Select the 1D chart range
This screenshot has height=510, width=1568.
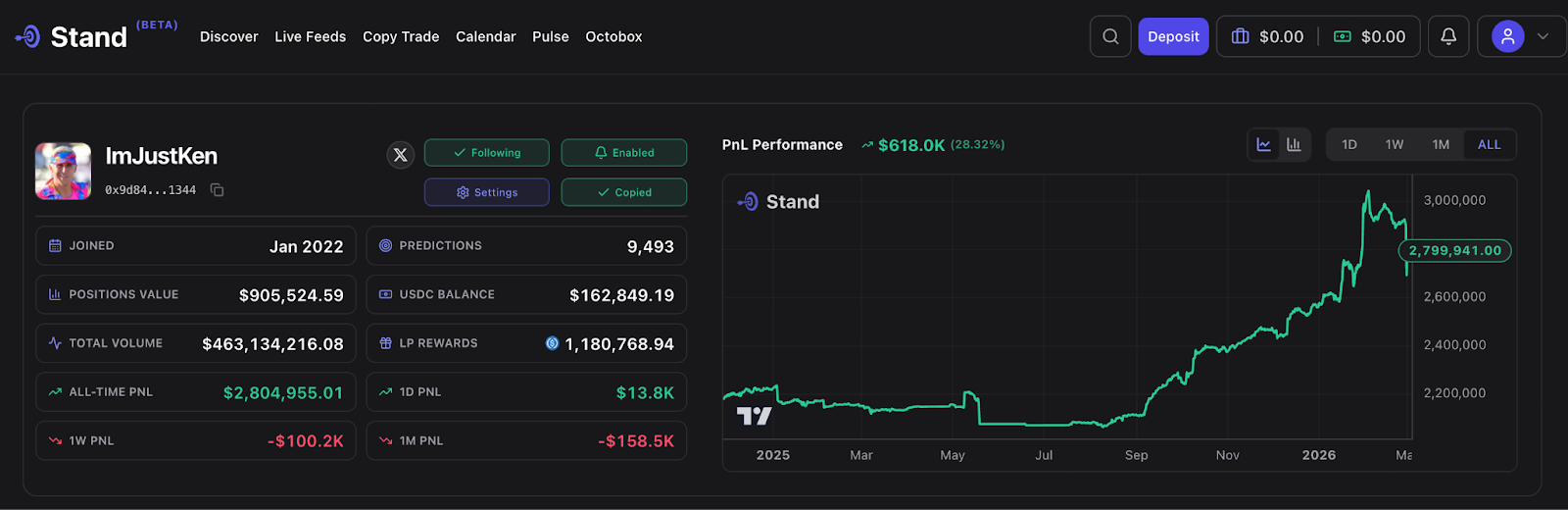click(x=1349, y=144)
